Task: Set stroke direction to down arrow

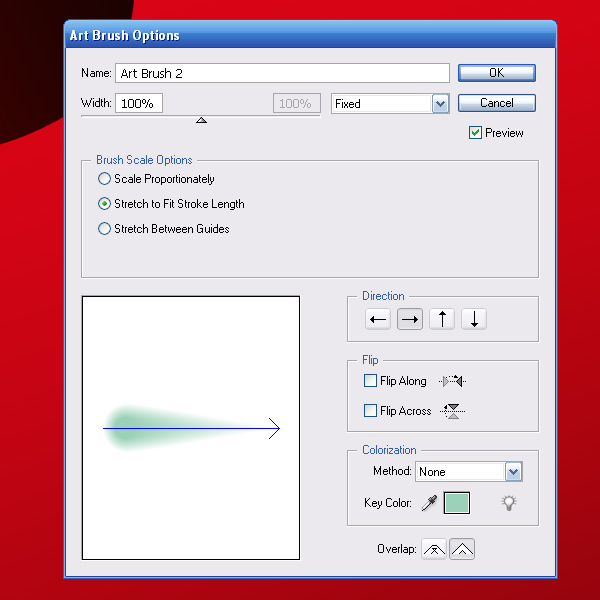Action: (474, 319)
